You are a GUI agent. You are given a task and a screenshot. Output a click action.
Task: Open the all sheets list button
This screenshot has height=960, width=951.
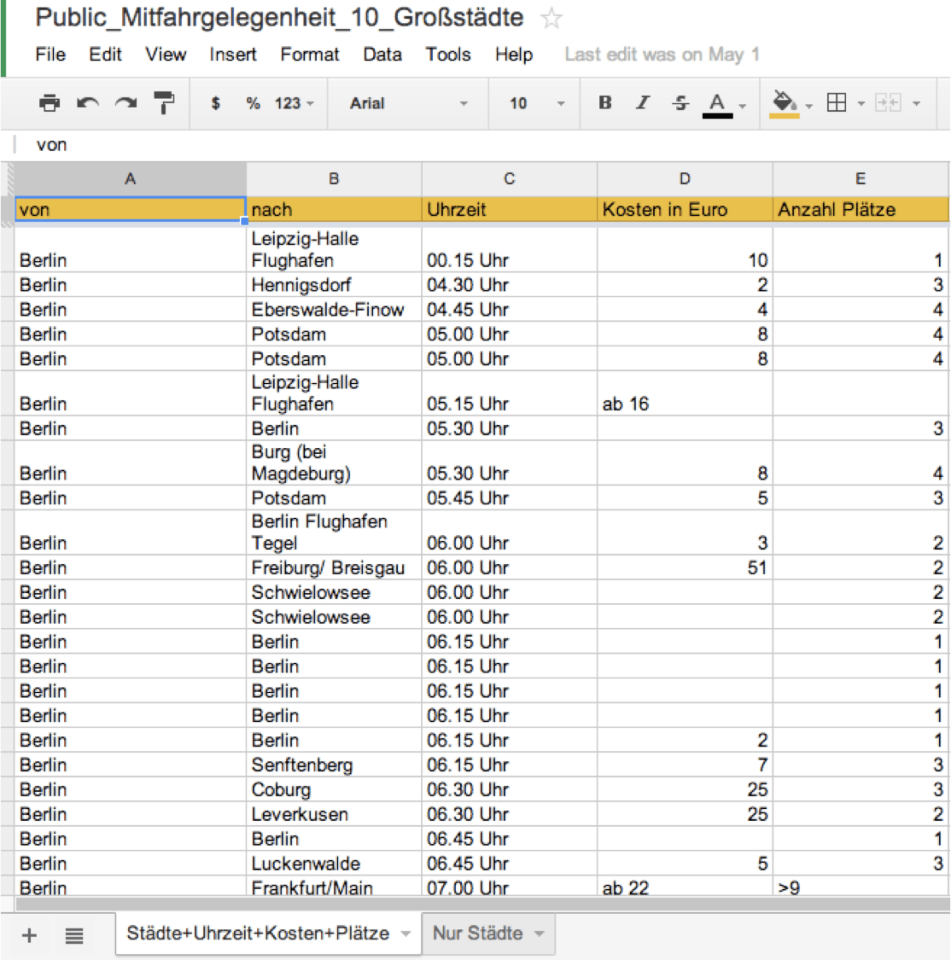[x=74, y=935]
